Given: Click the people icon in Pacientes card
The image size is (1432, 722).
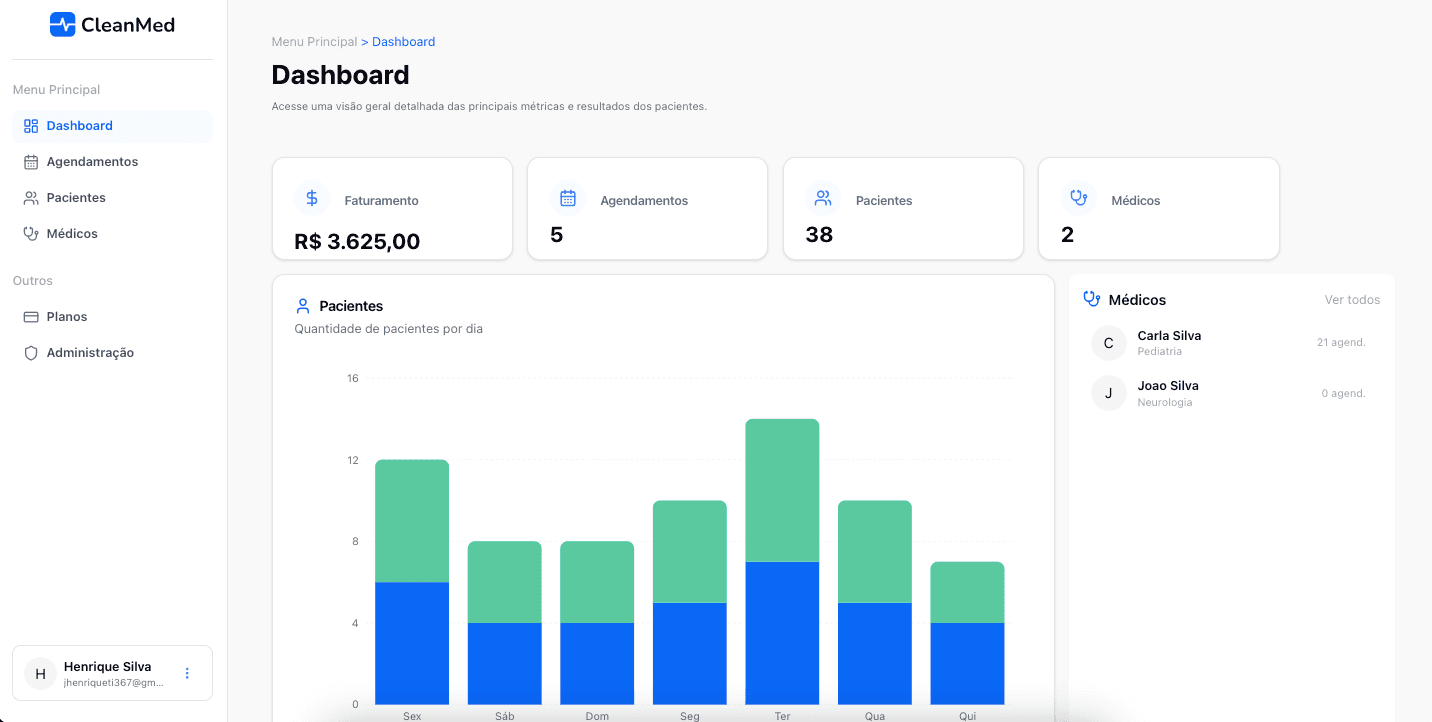Looking at the screenshot, I should pyautogui.click(x=823, y=199).
